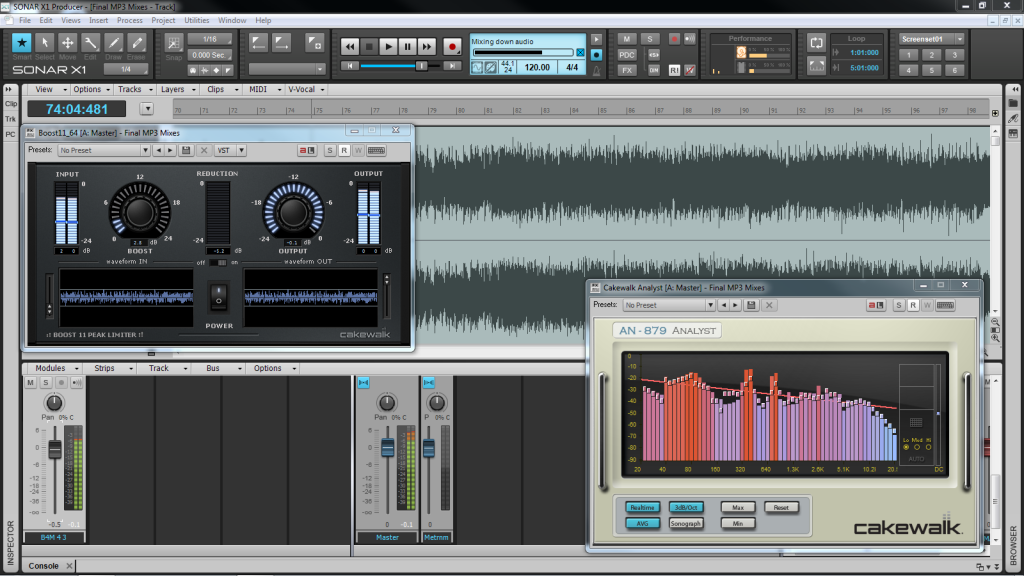Choose the Erase tool in the toolbar

pyautogui.click(x=137, y=43)
